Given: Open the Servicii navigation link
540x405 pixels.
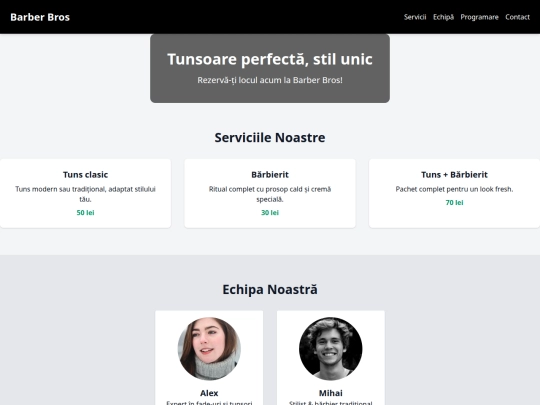Looking at the screenshot, I should point(415,17).
